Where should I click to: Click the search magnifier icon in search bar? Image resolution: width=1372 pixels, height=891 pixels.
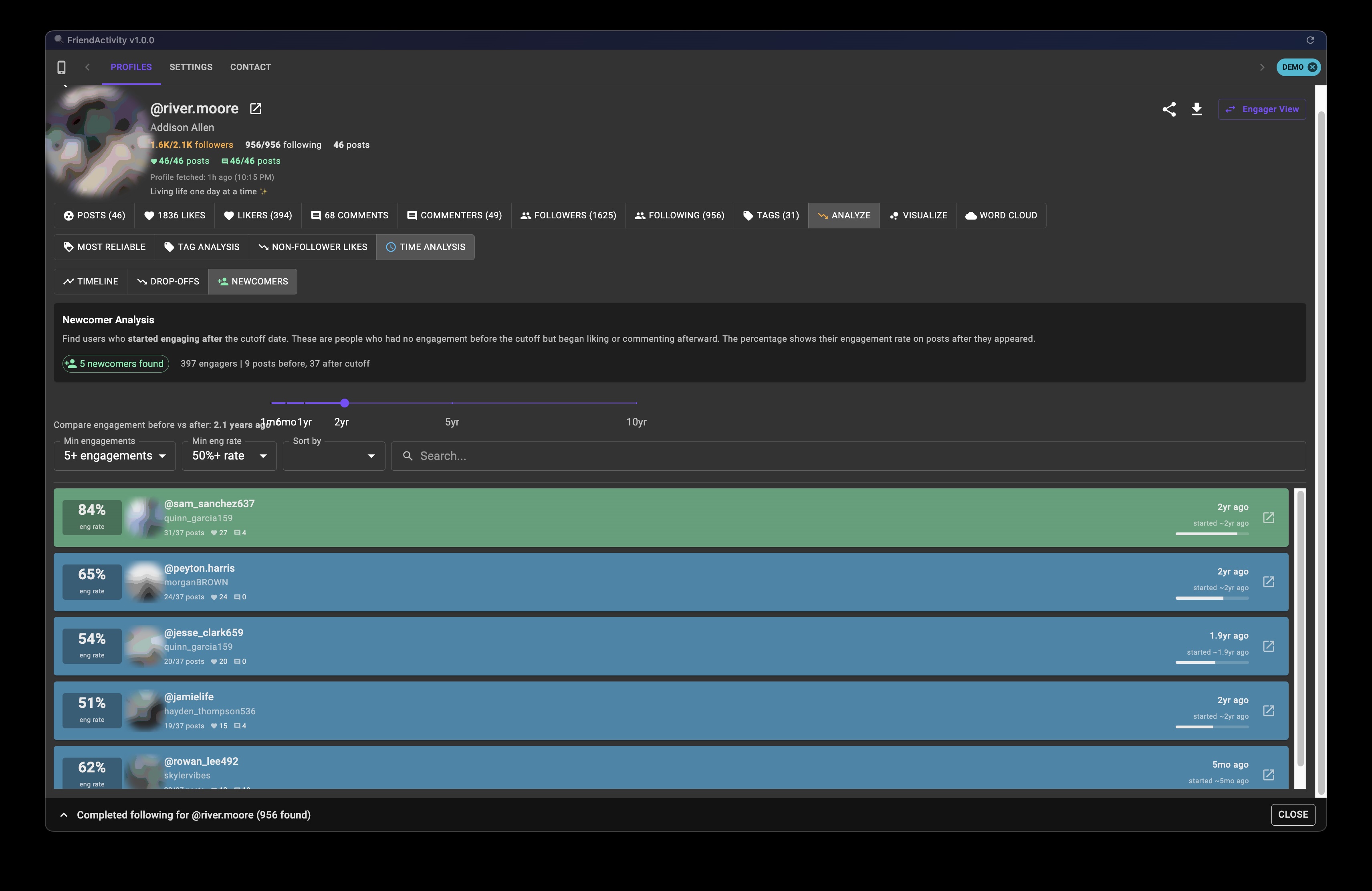(408, 455)
